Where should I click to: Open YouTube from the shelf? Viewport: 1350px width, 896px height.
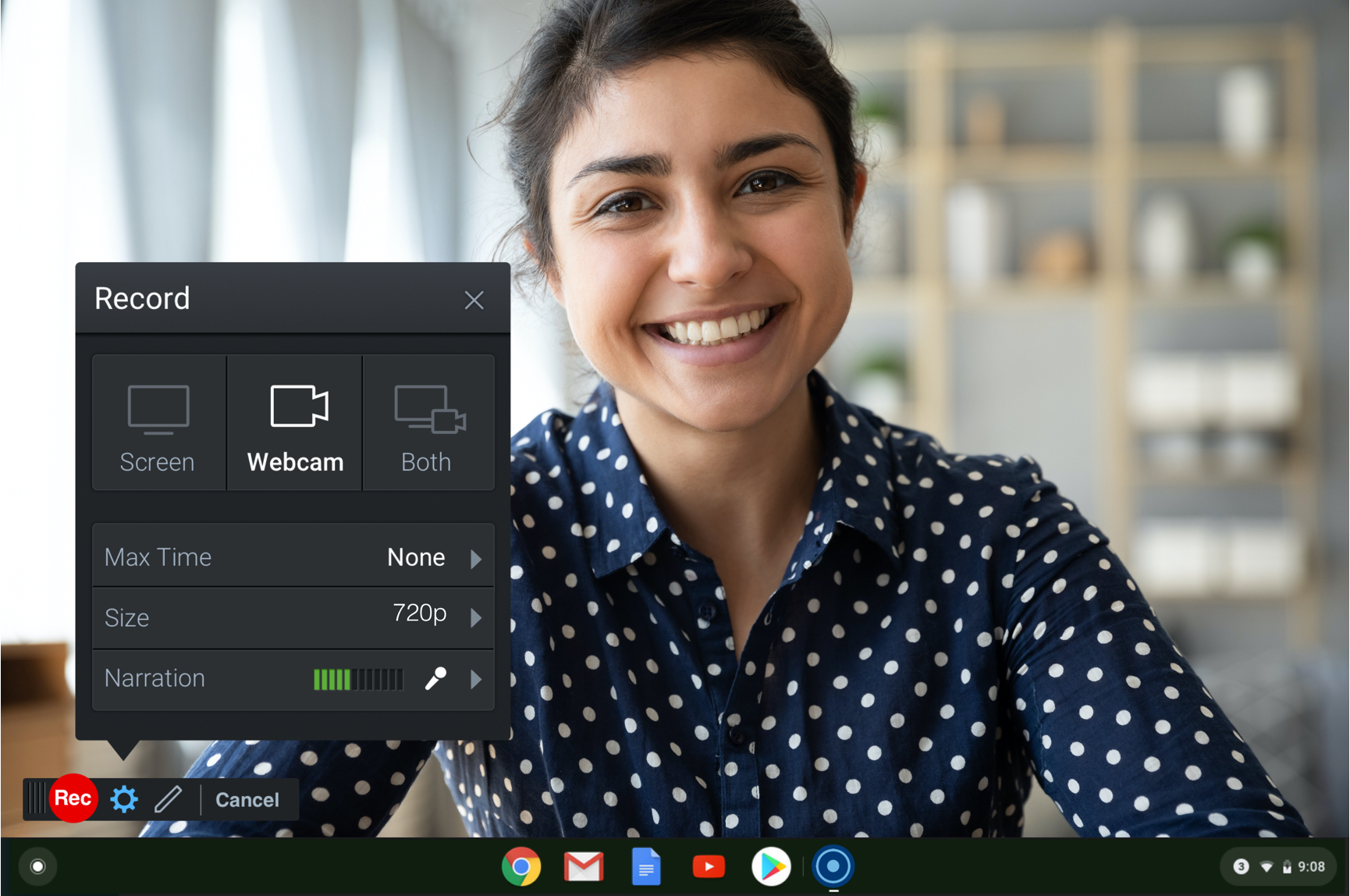[x=708, y=866]
